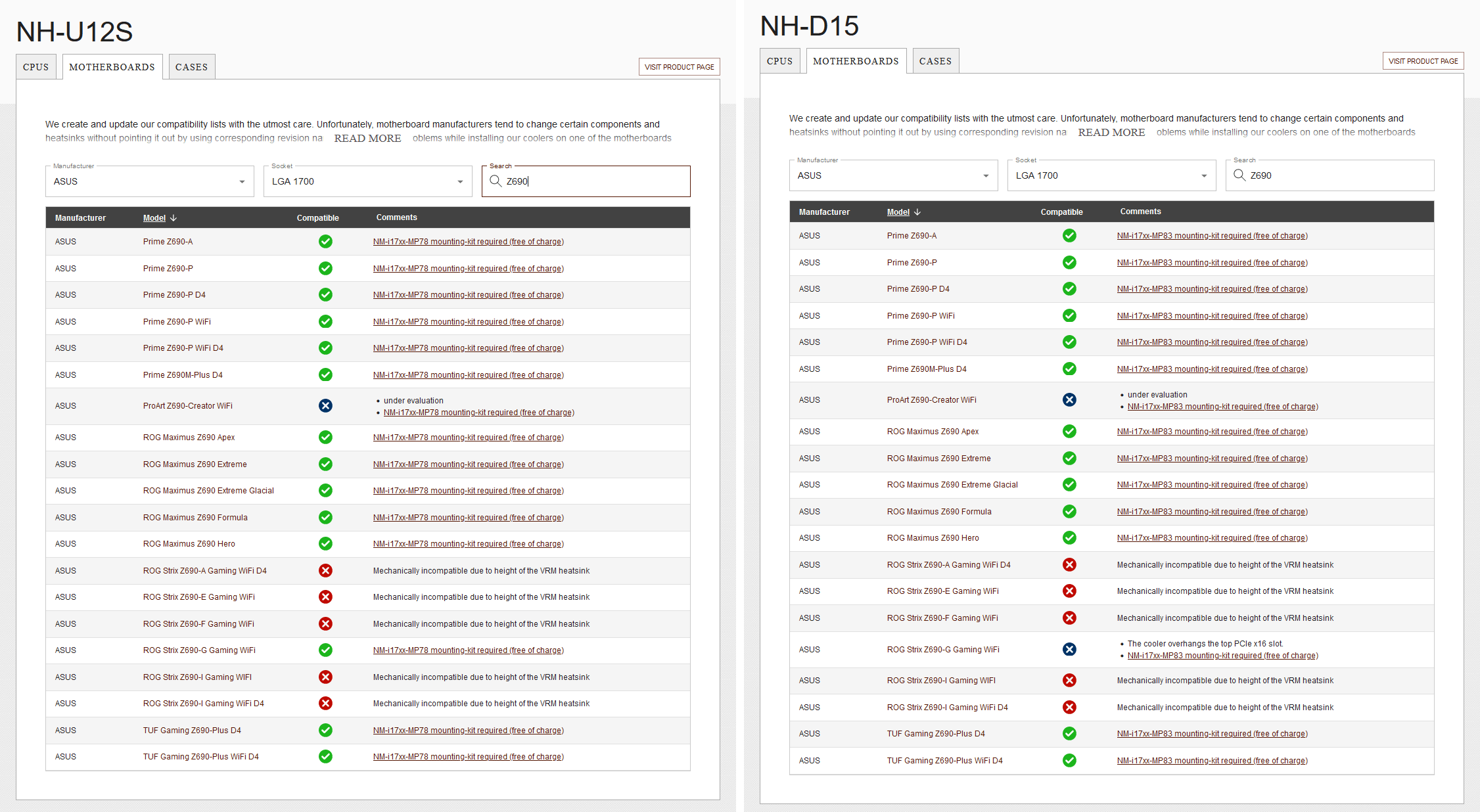Screen dimensions: 1480x812
Task: Click VISIT PRODUCT PAGE for NH-D15
Action: tap(1423, 61)
